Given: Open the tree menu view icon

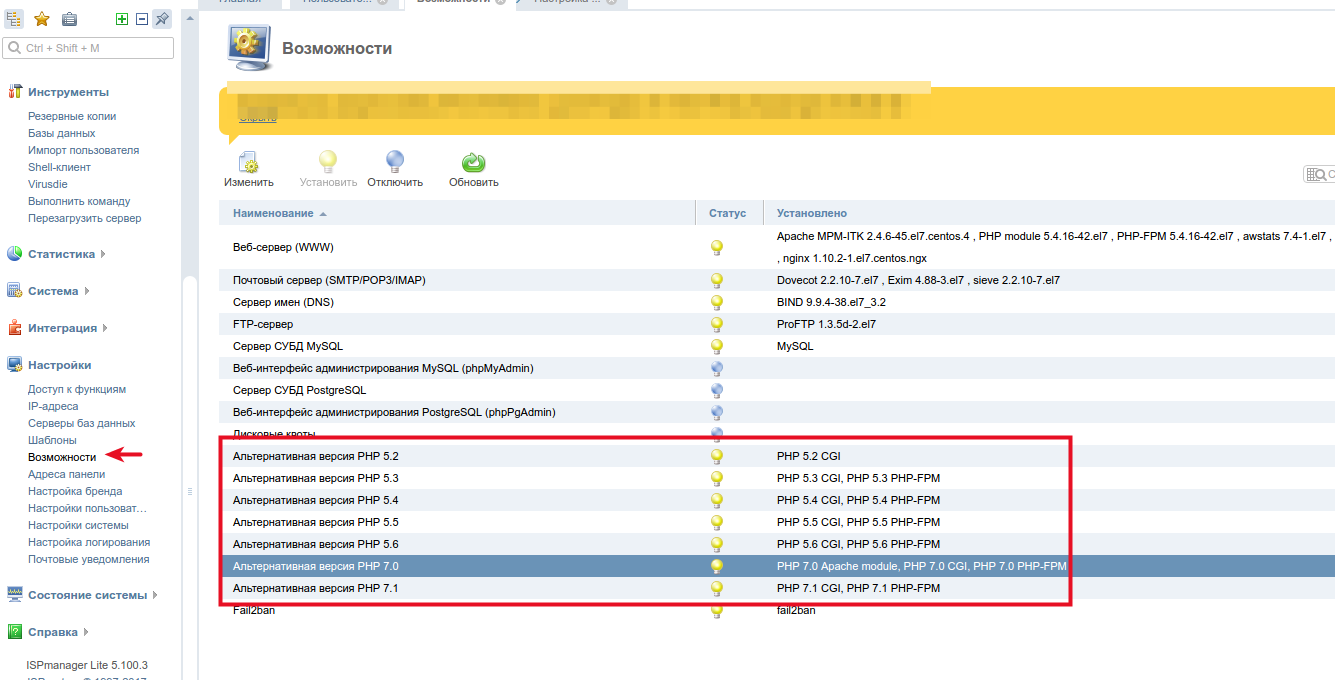Looking at the screenshot, I should pos(14,17).
